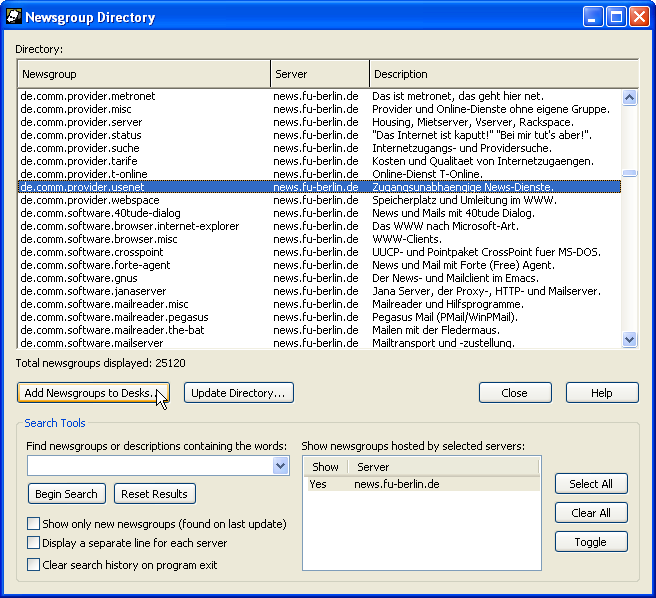Check Display a separate line for each server
Screen dimensions: 656x598
tap(34, 544)
